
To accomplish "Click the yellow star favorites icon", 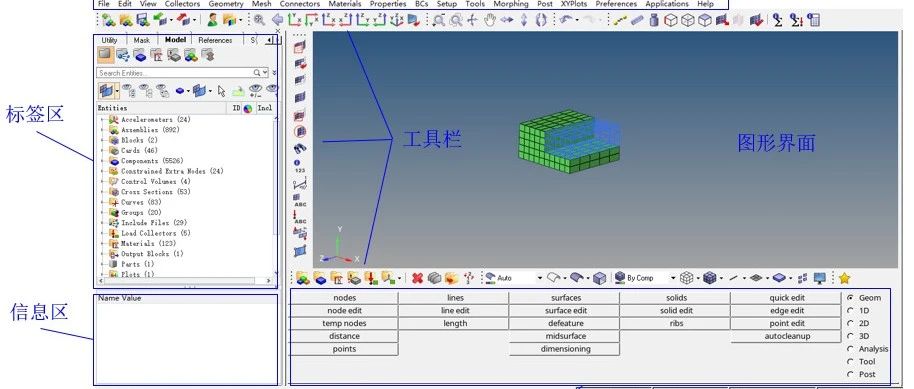I will tap(844, 278).
